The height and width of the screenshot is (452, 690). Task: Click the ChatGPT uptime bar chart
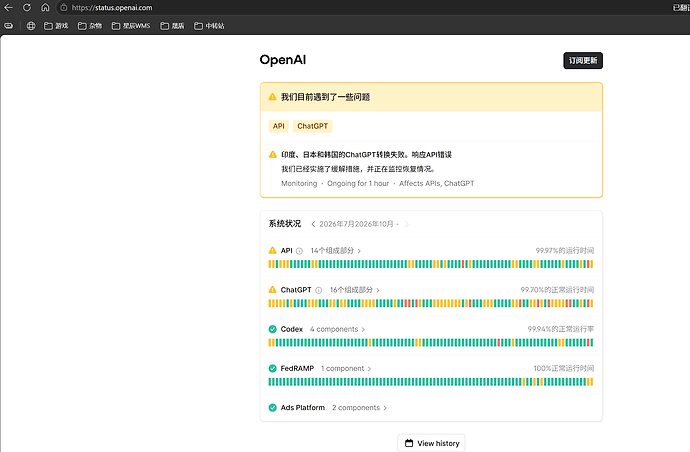tap(431, 303)
